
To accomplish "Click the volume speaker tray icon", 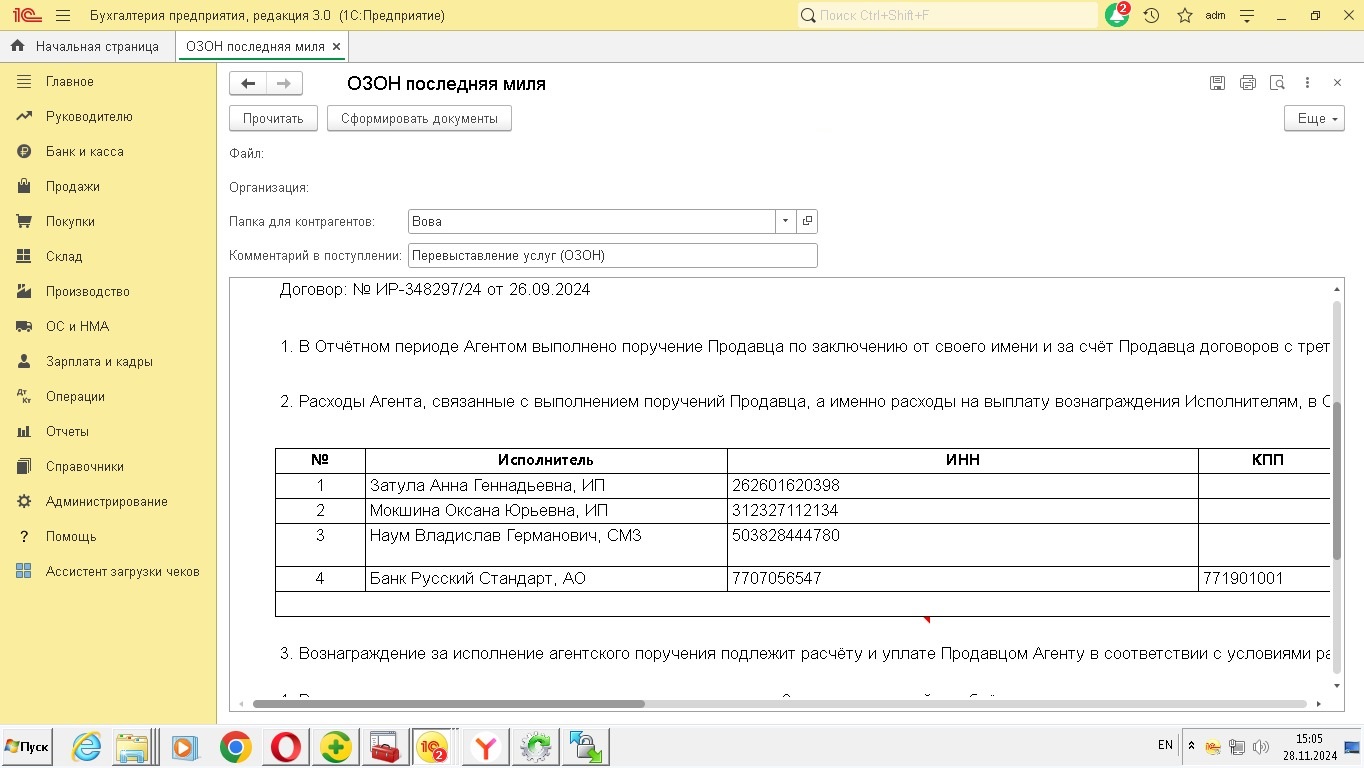I will click(x=1261, y=747).
